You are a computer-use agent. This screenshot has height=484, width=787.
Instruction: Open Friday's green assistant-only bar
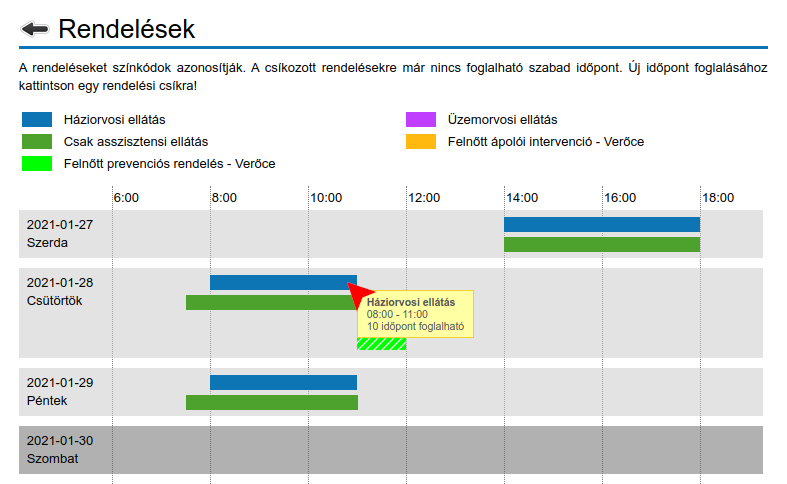(x=271, y=402)
